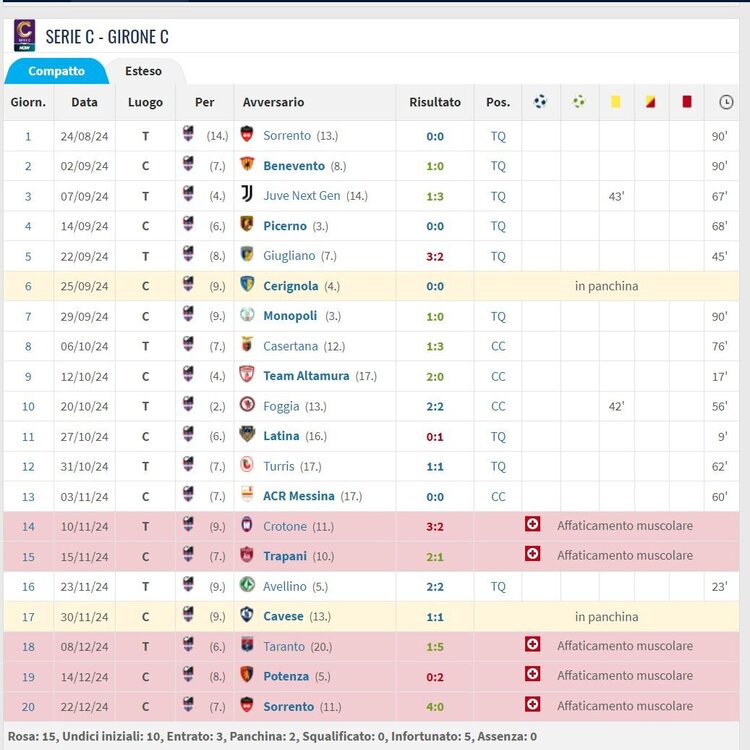Open the 3:2 result against Giugliano
Viewport: 750px width, 750px height.
pyautogui.click(x=435, y=257)
